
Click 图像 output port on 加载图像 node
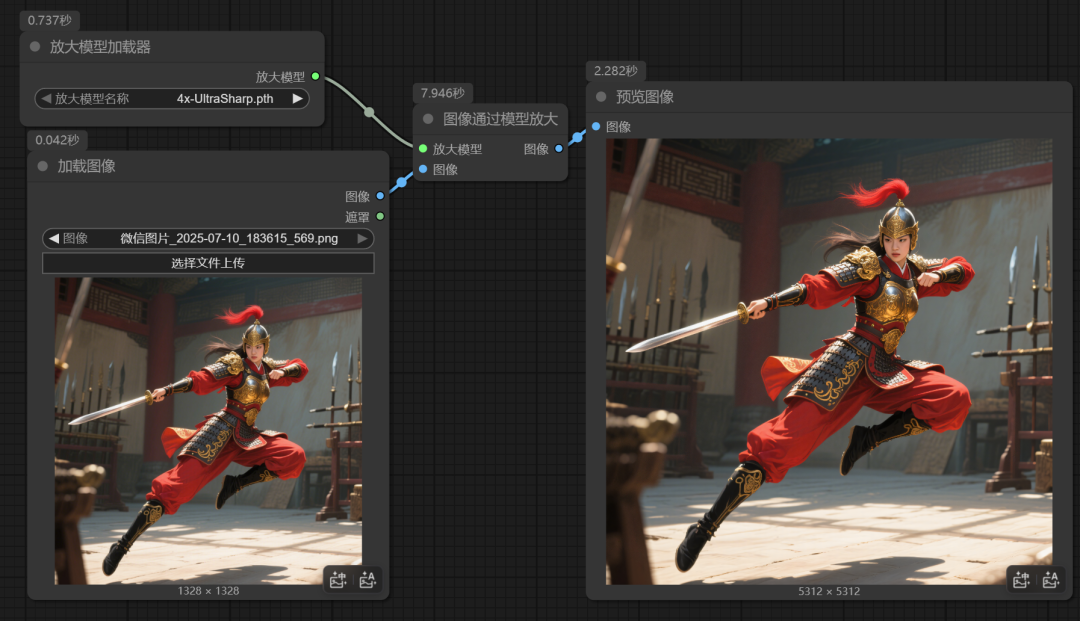click(x=380, y=196)
